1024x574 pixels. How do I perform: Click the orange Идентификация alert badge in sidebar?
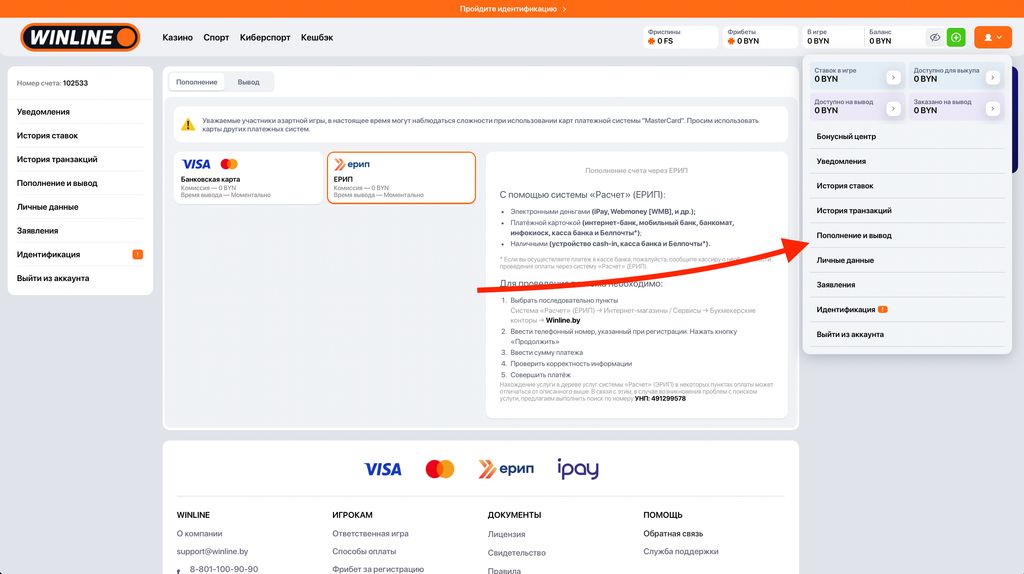click(x=138, y=255)
